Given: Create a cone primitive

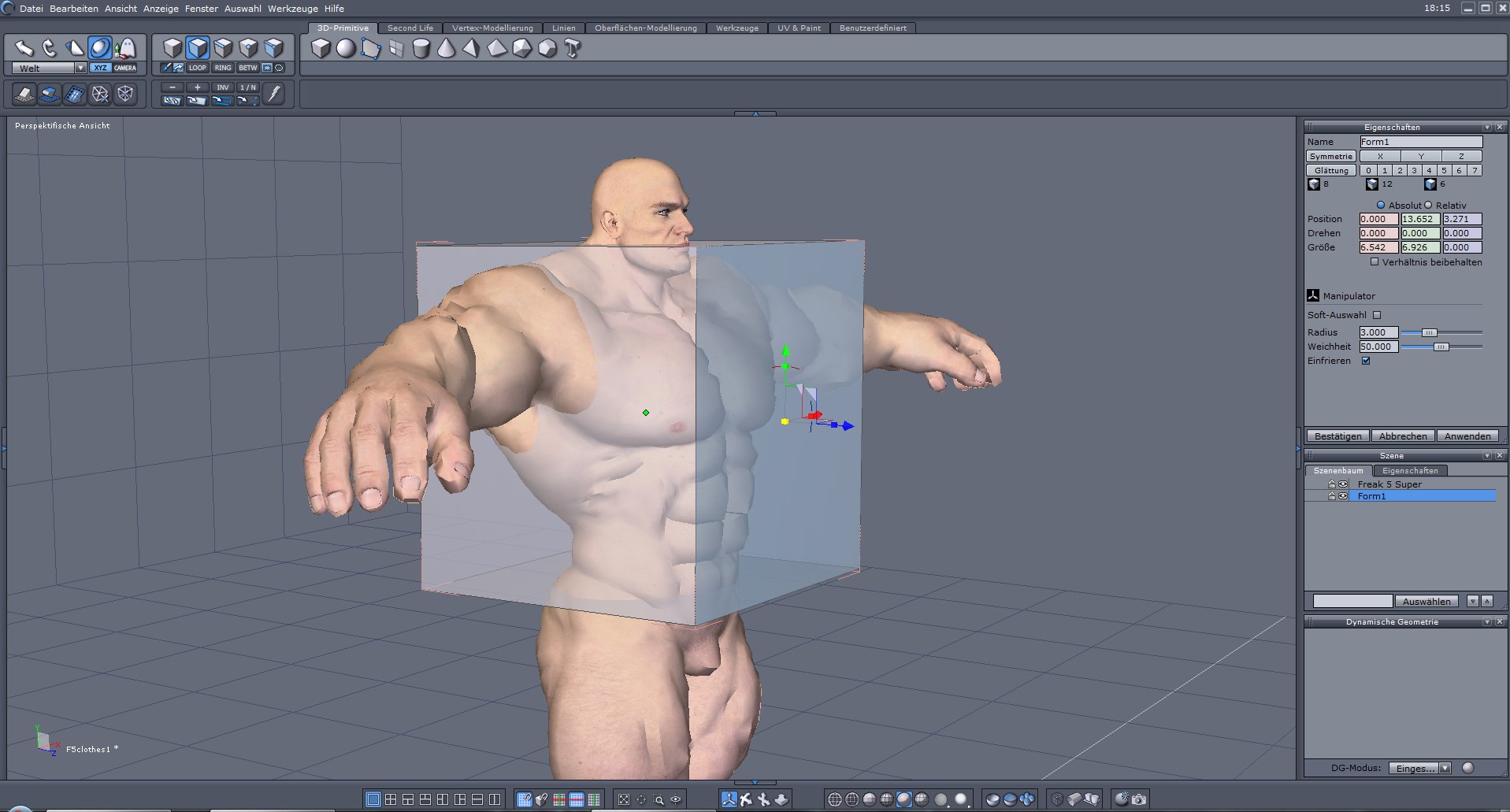Looking at the screenshot, I should pyautogui.click(x=447, y=49).
